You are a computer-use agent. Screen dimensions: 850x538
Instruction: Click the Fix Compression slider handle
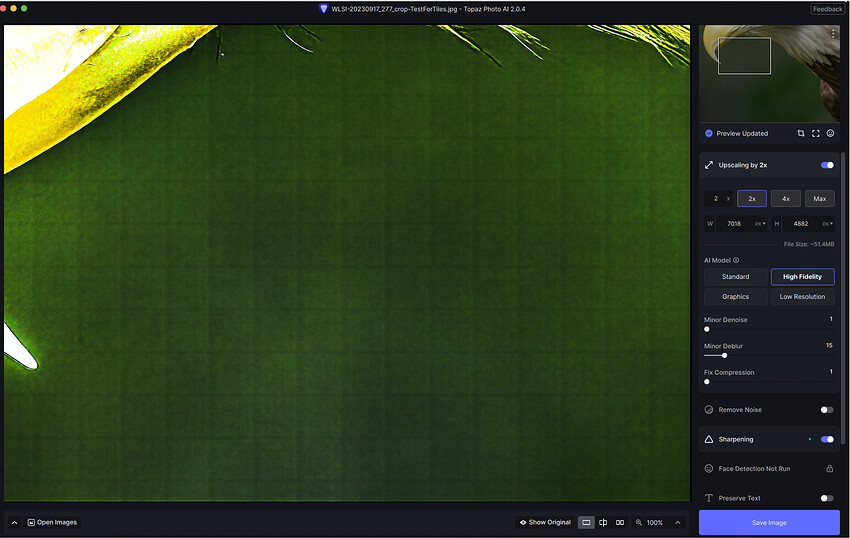[707, 382]
